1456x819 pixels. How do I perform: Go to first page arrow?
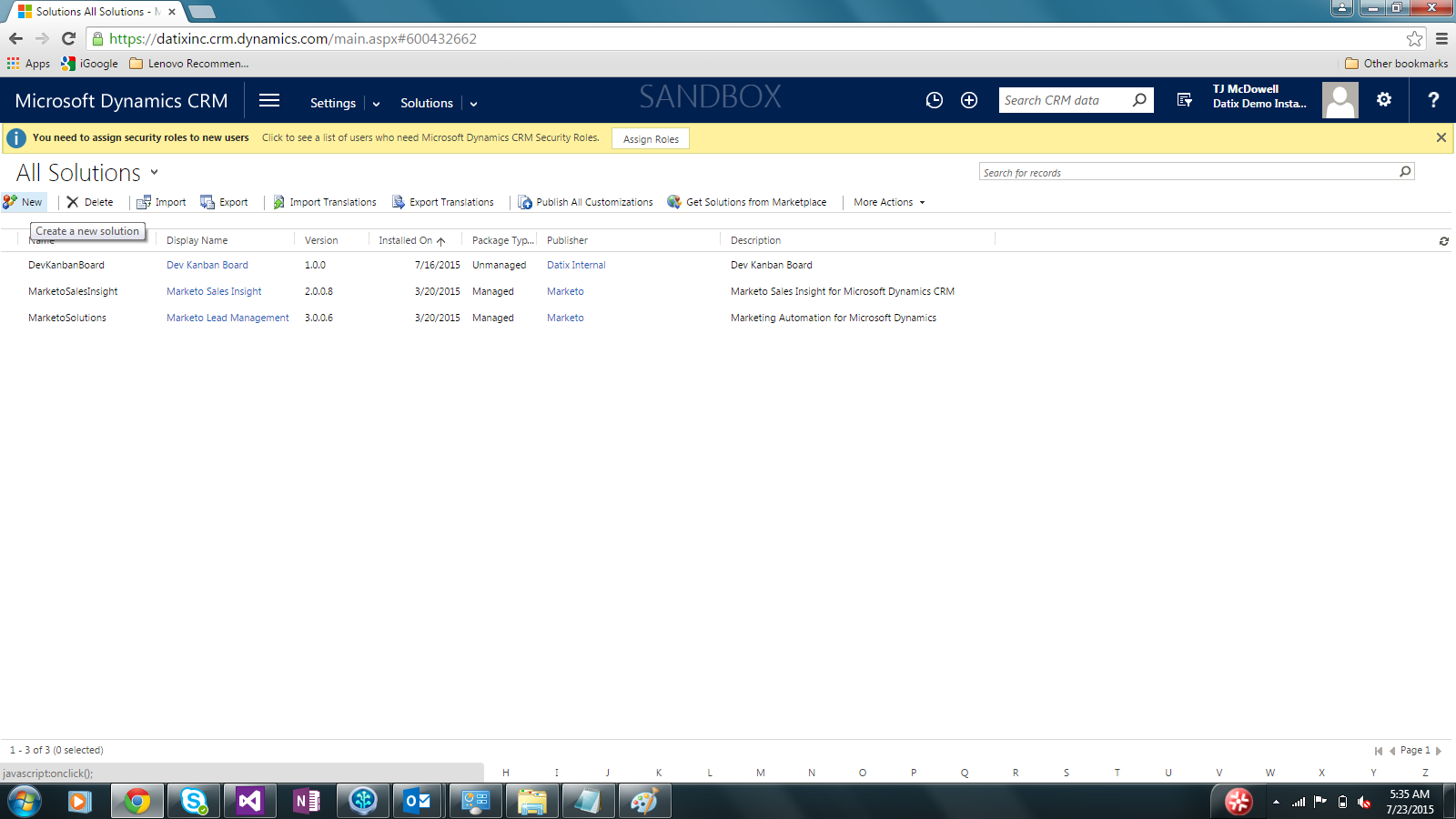coord(1378,751)
